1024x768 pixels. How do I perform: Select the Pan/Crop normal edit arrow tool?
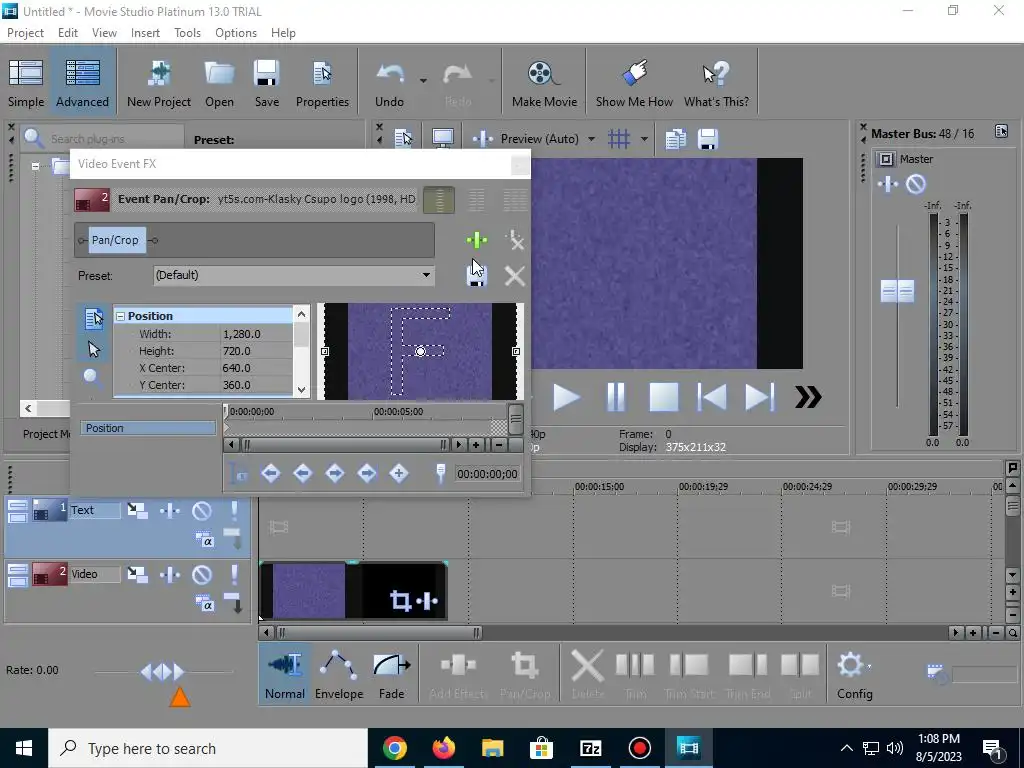pyautogui.click(x=93, y=349)
